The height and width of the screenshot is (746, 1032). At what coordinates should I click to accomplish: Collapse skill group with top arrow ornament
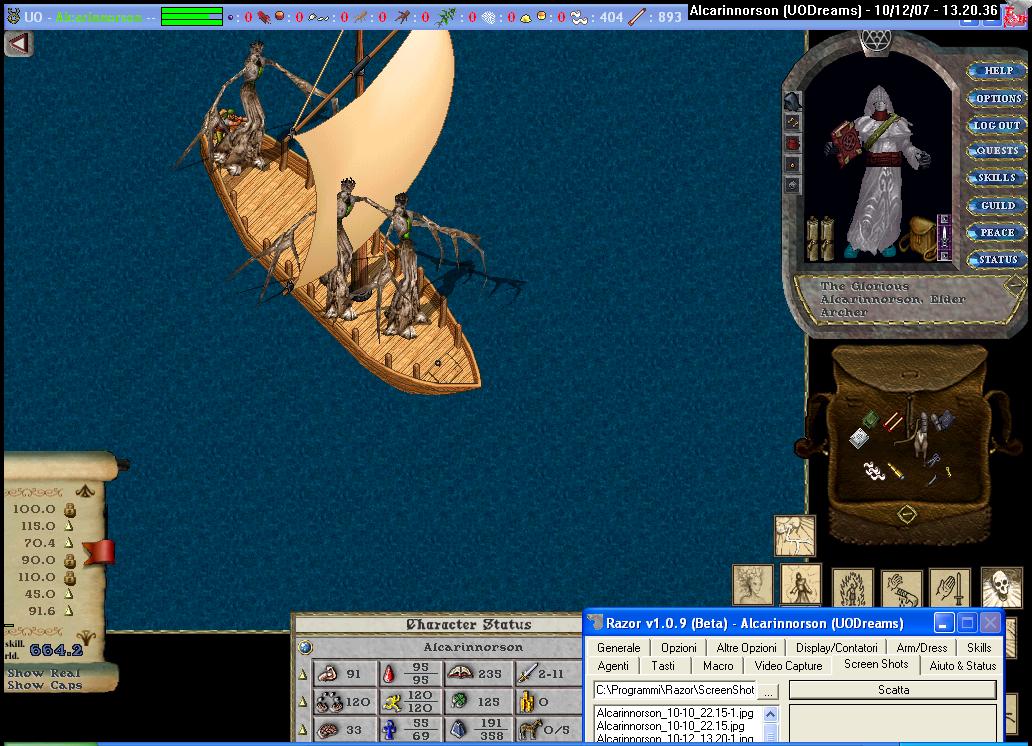86,491
